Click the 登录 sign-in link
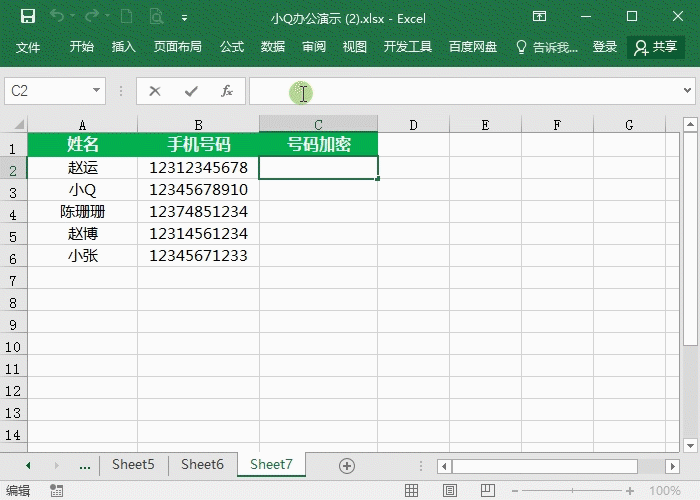The height and width of the screenshot is (500, 700). (x=604, y=46)
